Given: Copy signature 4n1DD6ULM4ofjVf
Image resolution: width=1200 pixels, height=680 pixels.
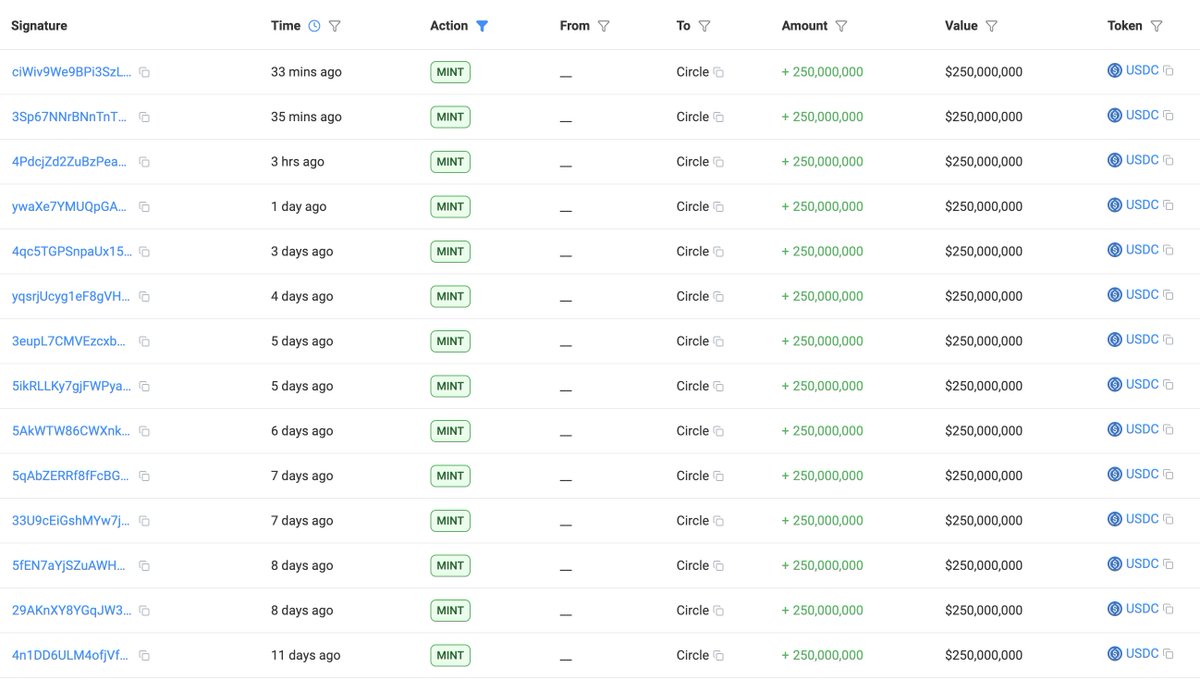Looking at the screenshot, I should 144,656.
